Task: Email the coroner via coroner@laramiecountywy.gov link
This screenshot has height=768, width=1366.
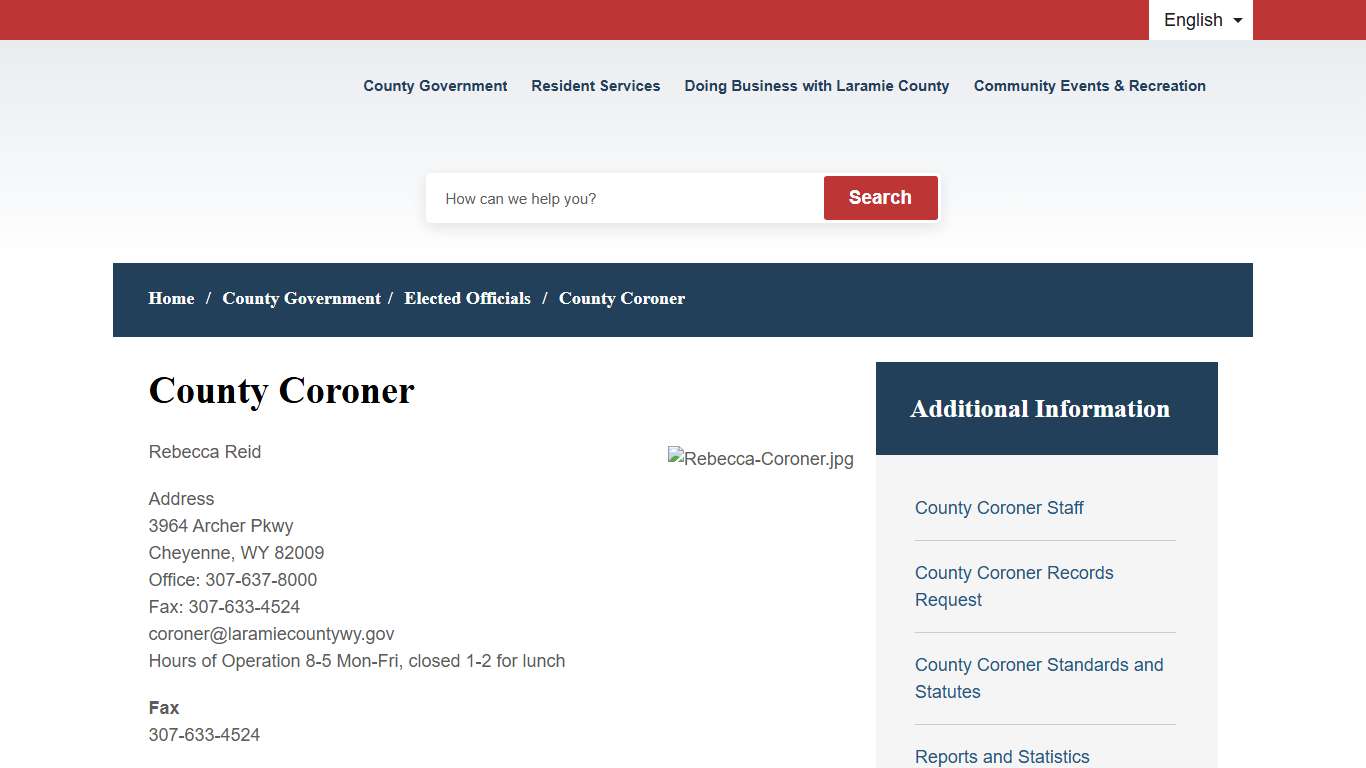Action: pyautogui.click(x=271, y=633)
